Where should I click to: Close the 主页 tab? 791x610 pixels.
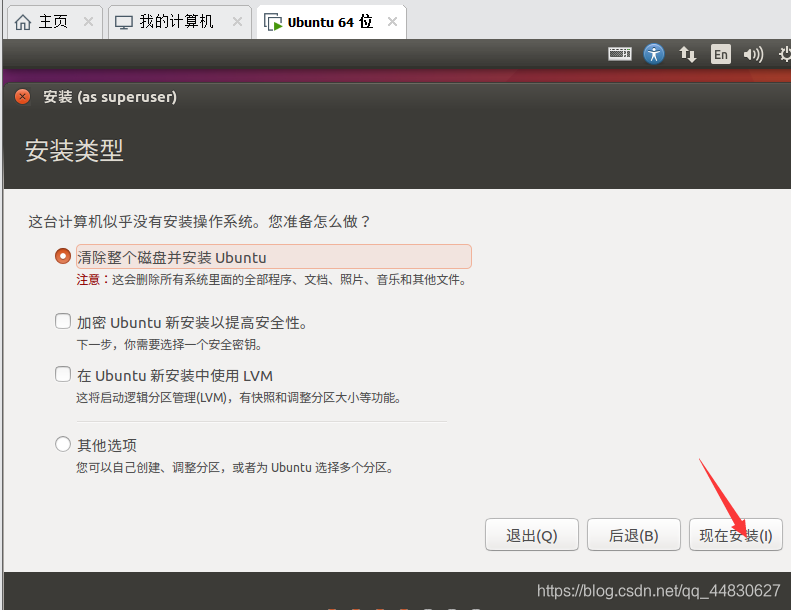click(x=88, y=22)
